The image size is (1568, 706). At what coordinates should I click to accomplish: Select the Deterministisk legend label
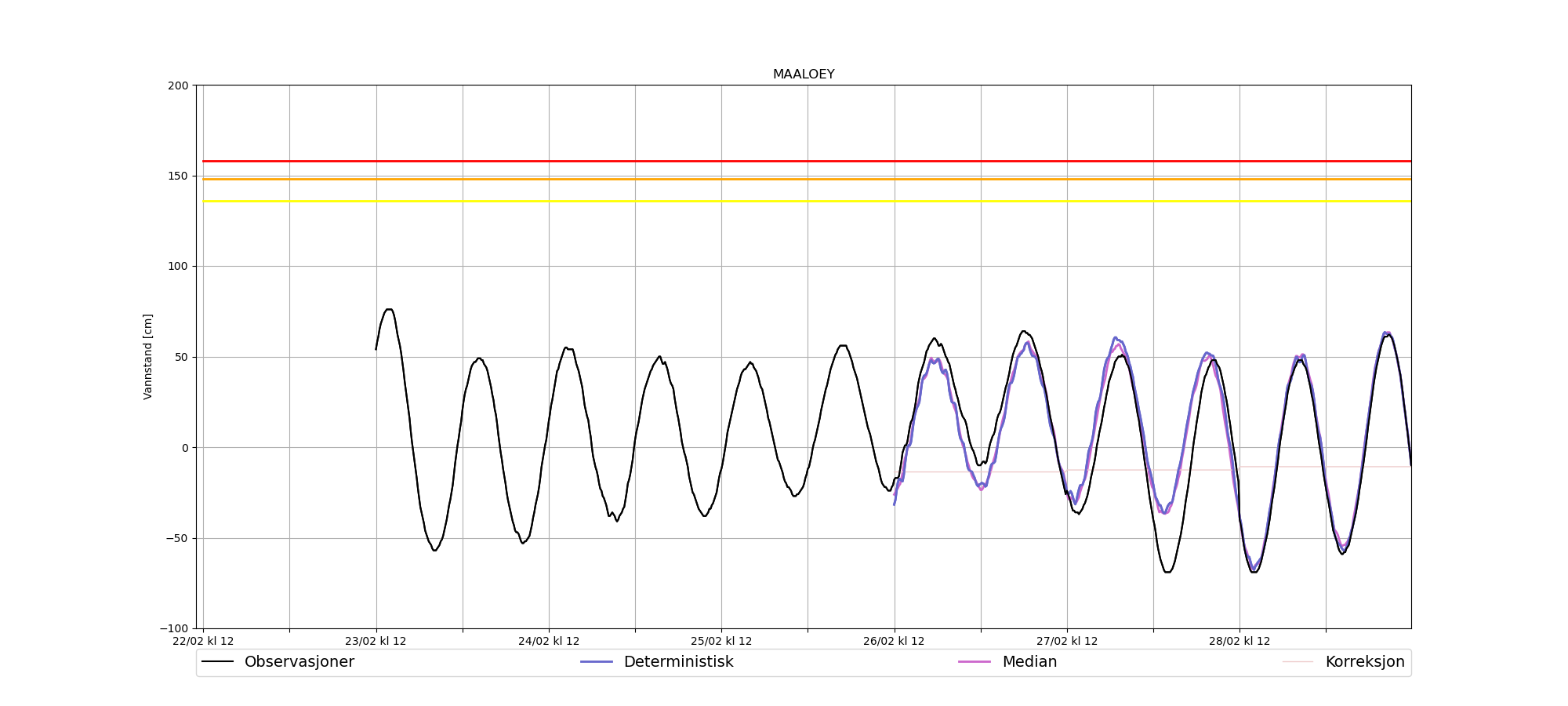[678, 662]
